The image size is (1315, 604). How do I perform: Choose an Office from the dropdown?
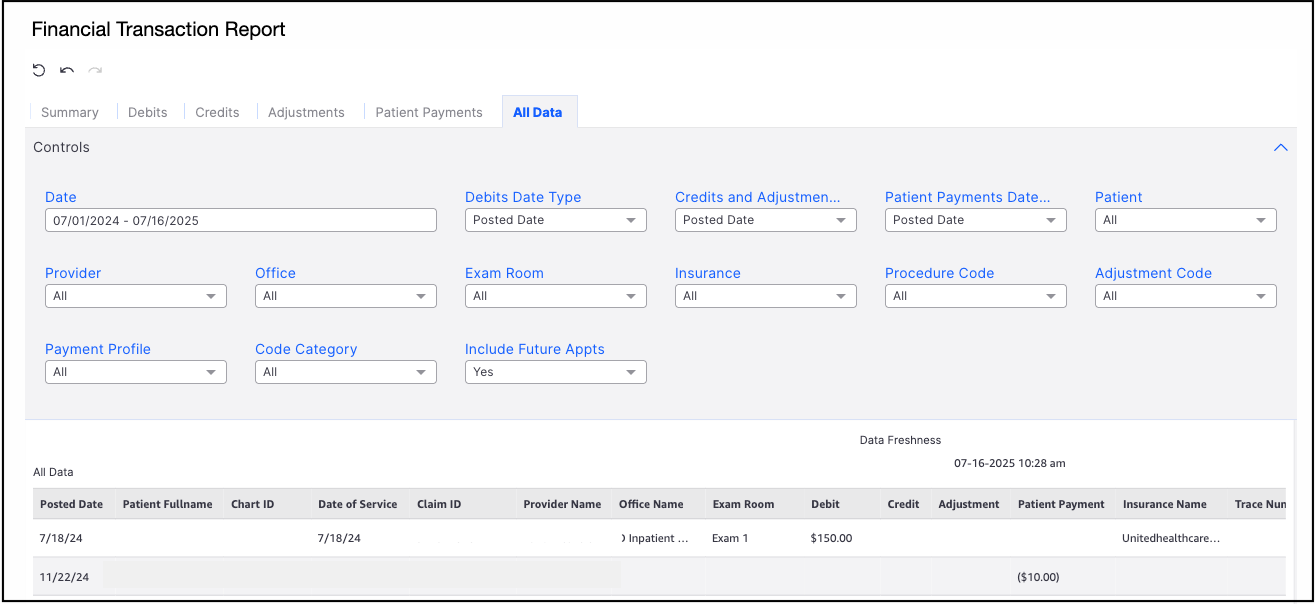pos(346,296)
